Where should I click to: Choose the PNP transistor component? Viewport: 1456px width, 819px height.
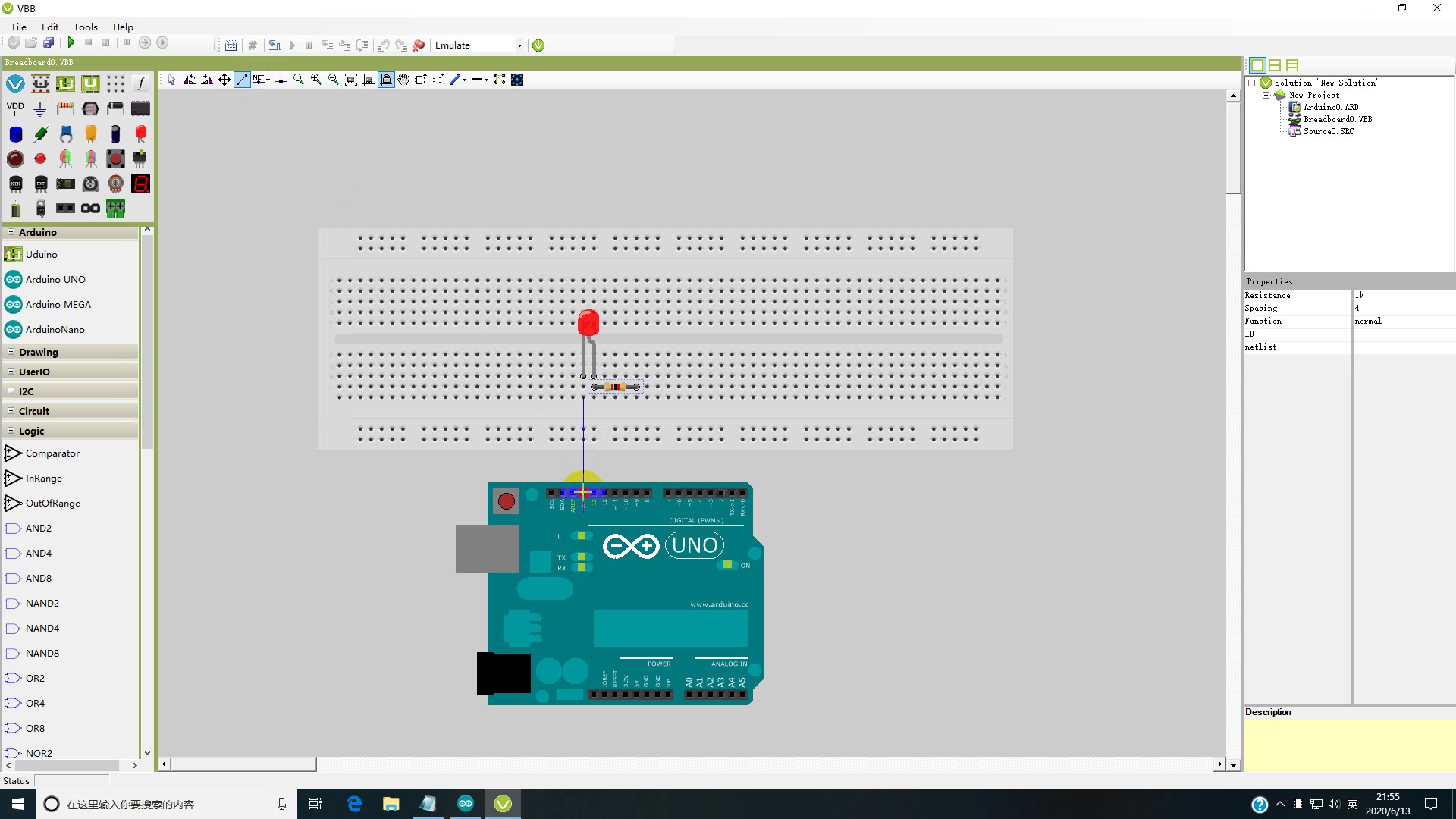40,184
